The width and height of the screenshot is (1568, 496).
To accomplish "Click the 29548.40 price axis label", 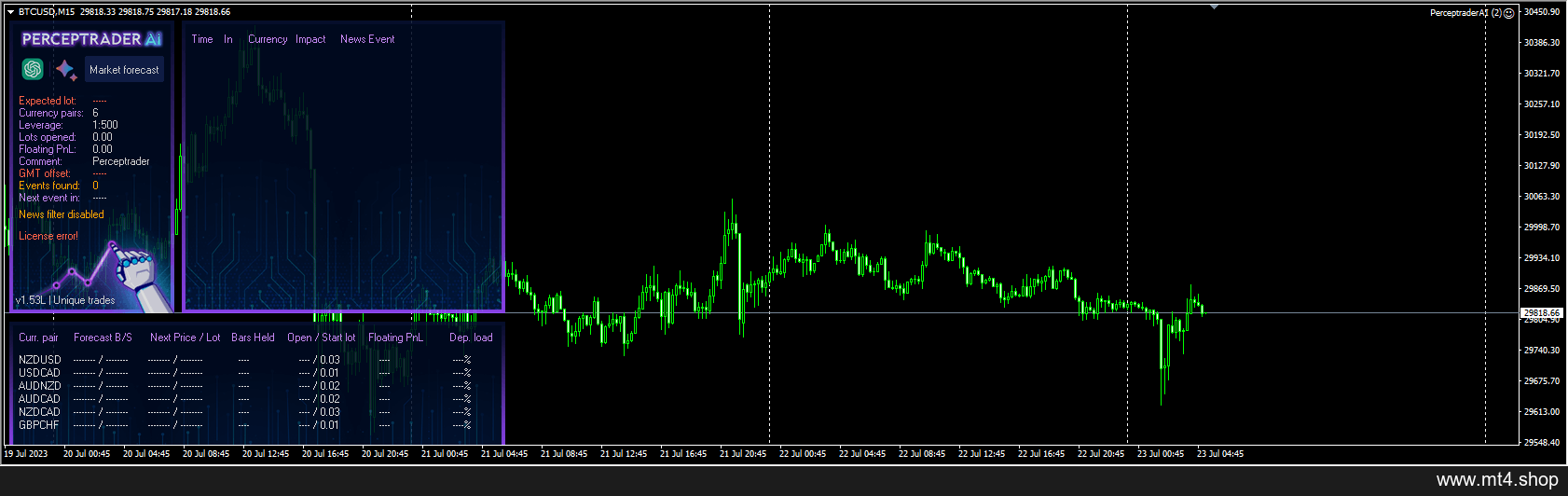I will pyautogui.click(x=1542, y=443).
